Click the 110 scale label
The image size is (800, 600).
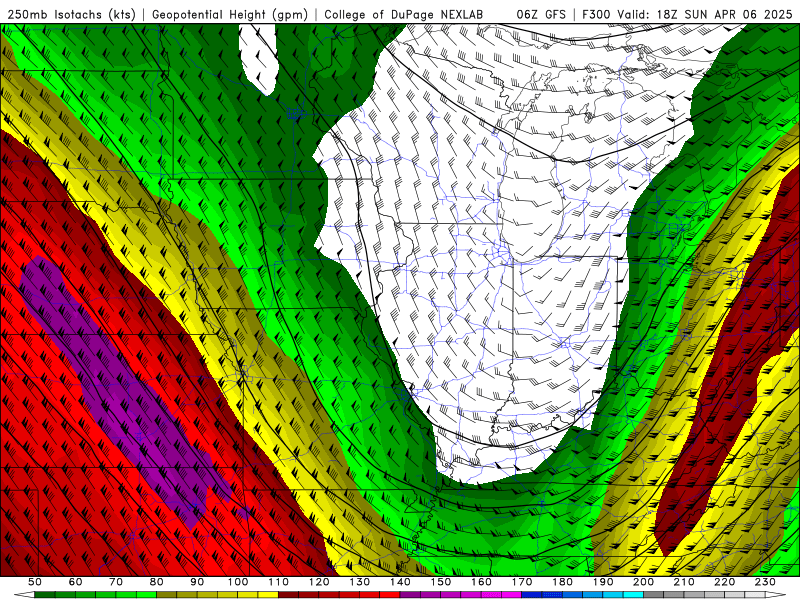point(279,582)
